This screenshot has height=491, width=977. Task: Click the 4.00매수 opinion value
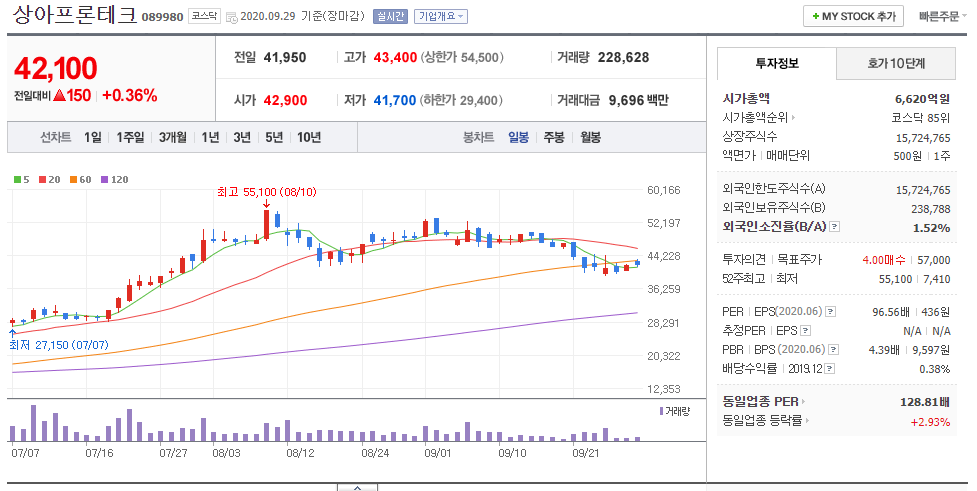pos(884,260)
